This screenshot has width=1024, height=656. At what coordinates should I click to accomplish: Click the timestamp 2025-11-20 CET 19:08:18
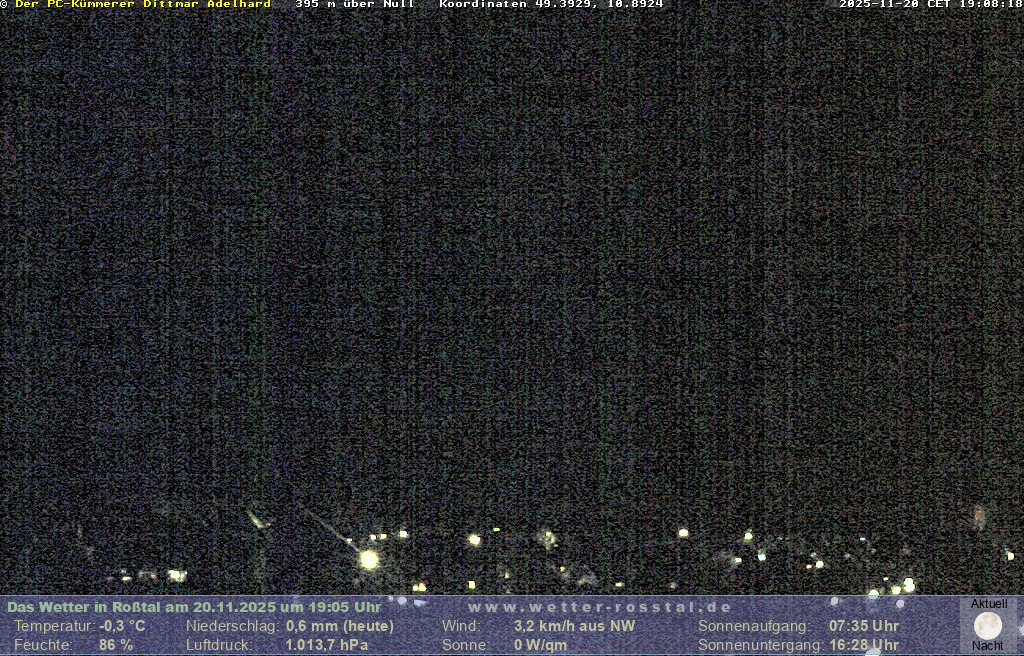[x=930, y=5]
